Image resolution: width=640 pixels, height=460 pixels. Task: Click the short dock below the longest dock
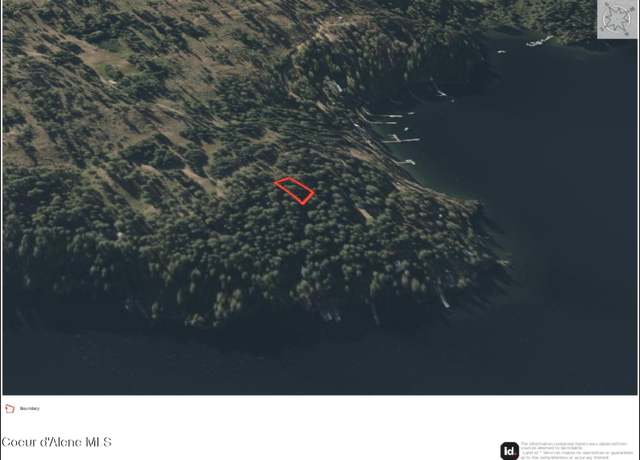(x=404, y=162)
